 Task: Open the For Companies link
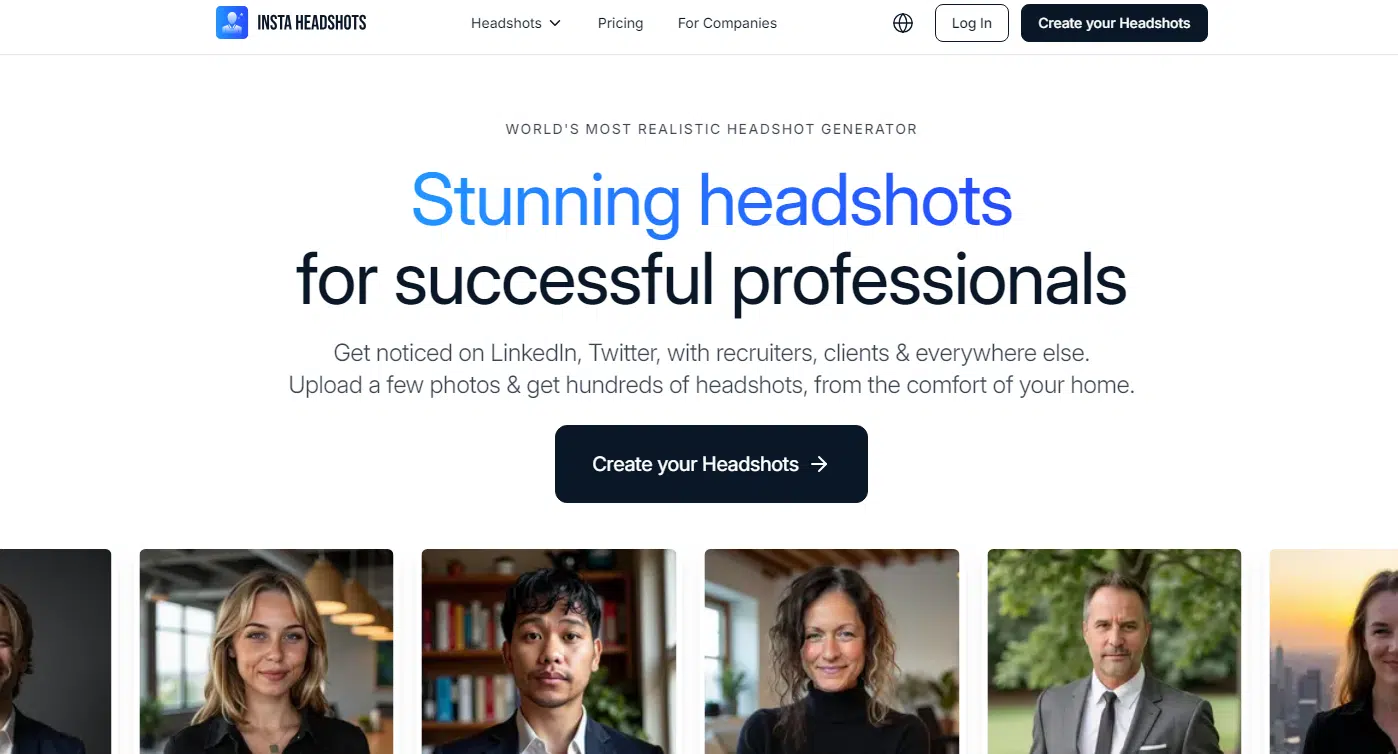(x=727, y=23)
